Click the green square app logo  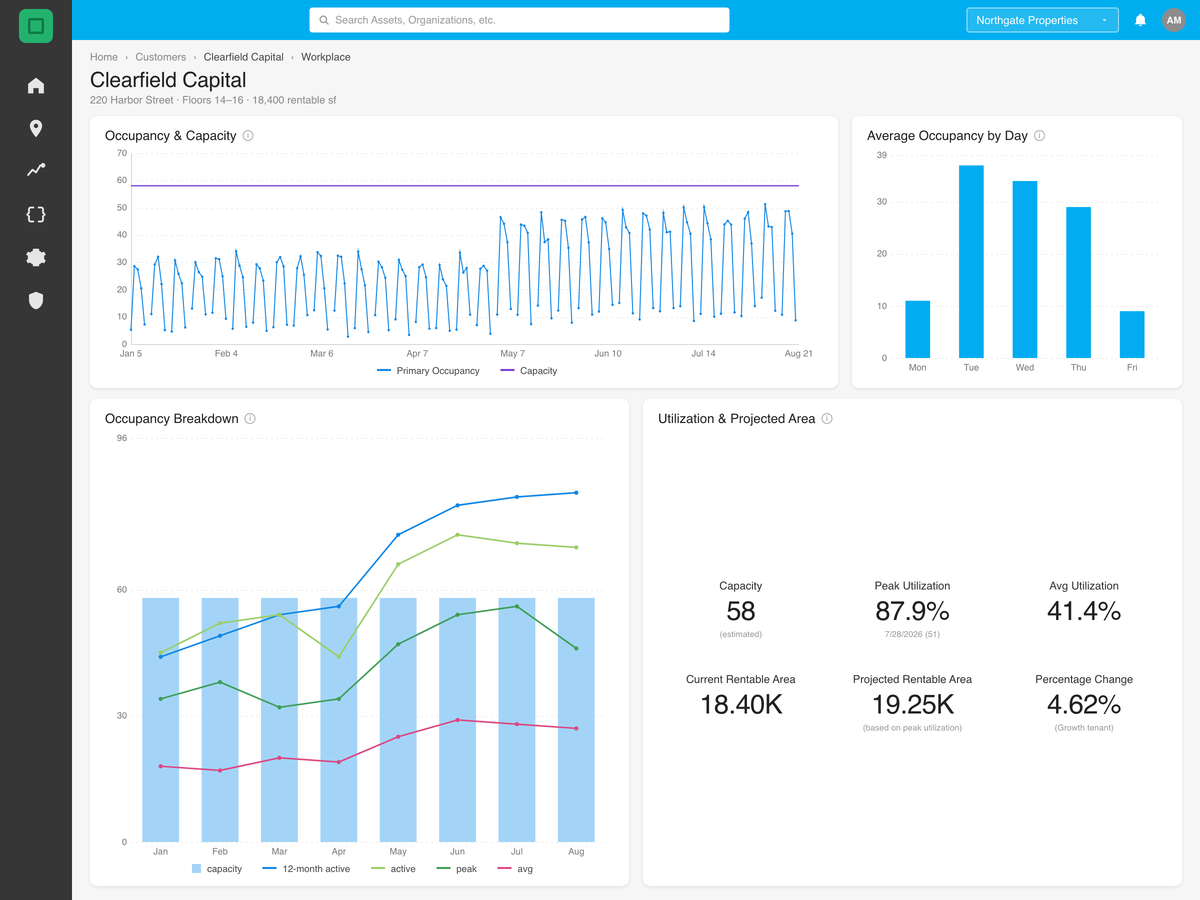[x=36, y=26]
